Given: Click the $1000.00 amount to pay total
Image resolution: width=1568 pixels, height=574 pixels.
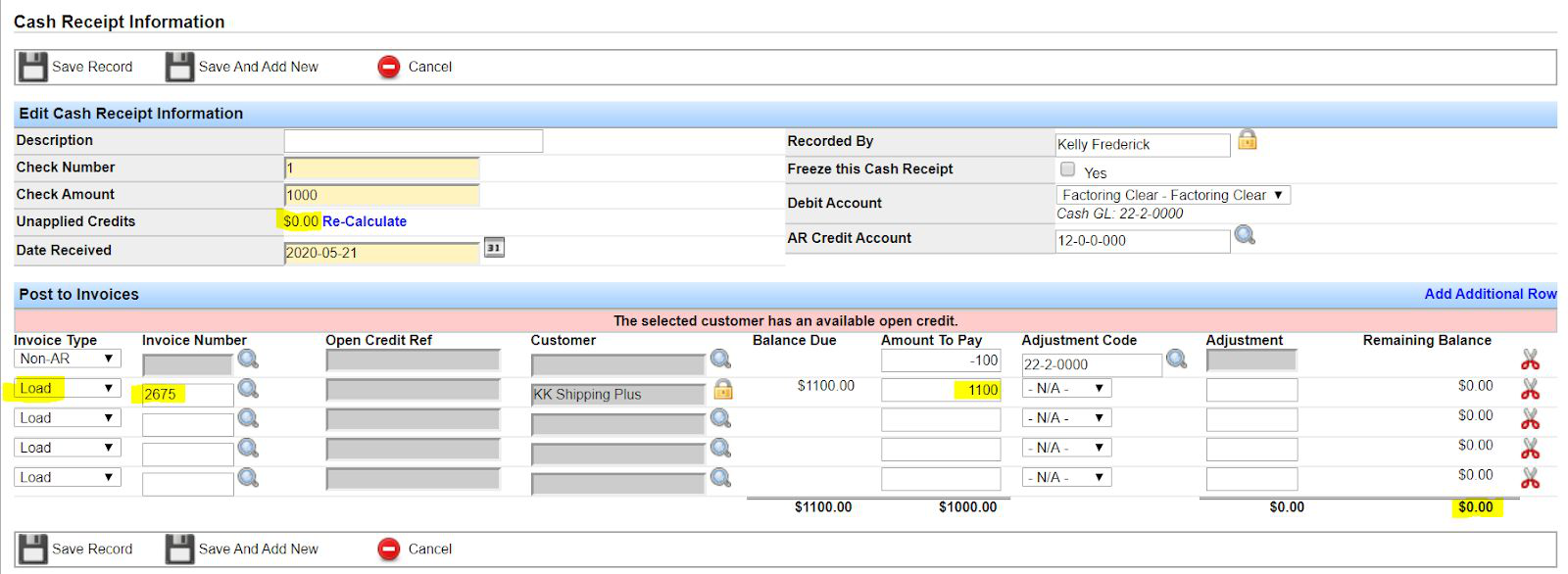Looking at the screenshot, I should 967,507.
